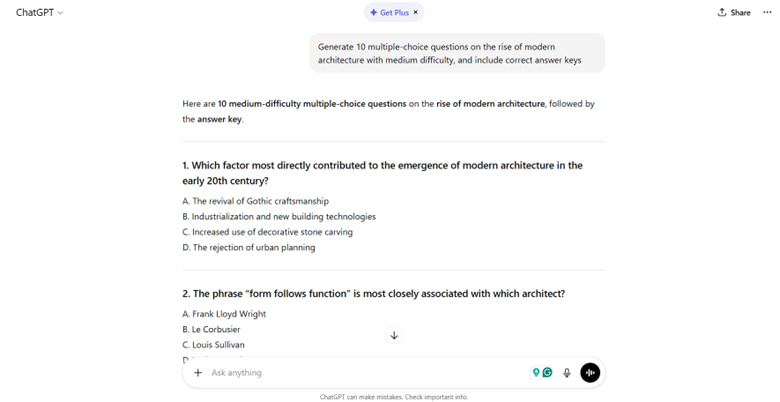Open the ChatGPT model selector dropdown

39,13
